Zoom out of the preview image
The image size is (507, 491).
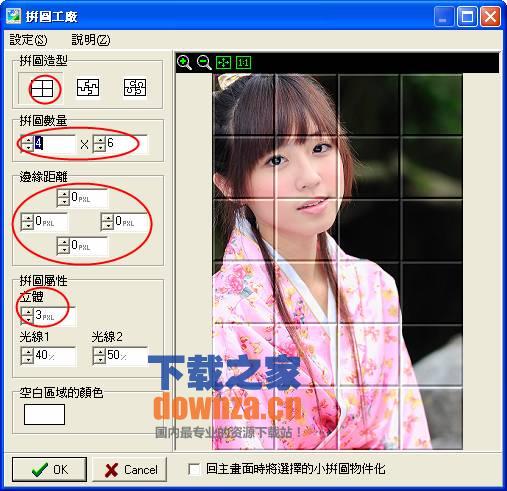204,62
